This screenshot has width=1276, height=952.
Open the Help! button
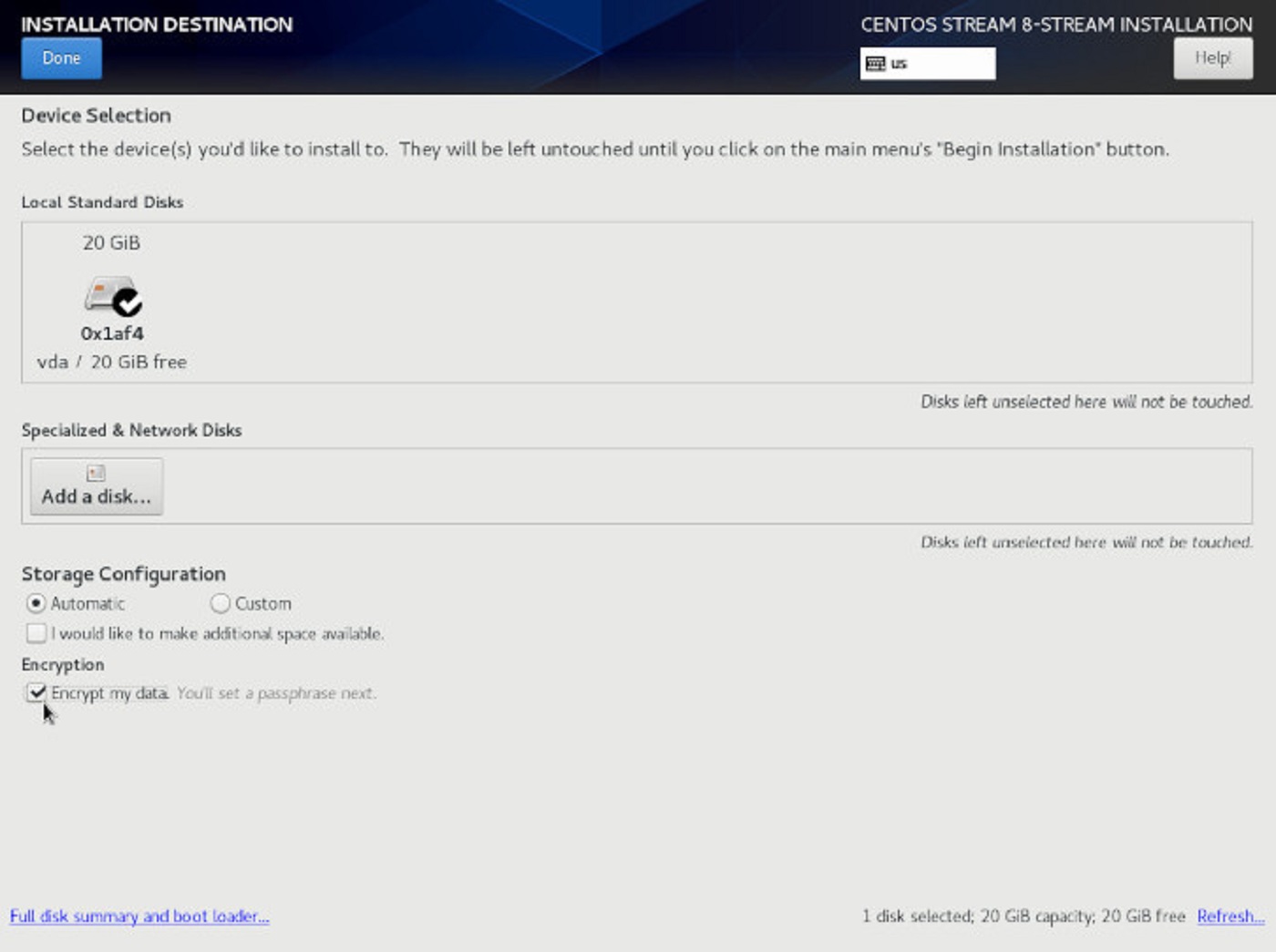(1212, 58)
